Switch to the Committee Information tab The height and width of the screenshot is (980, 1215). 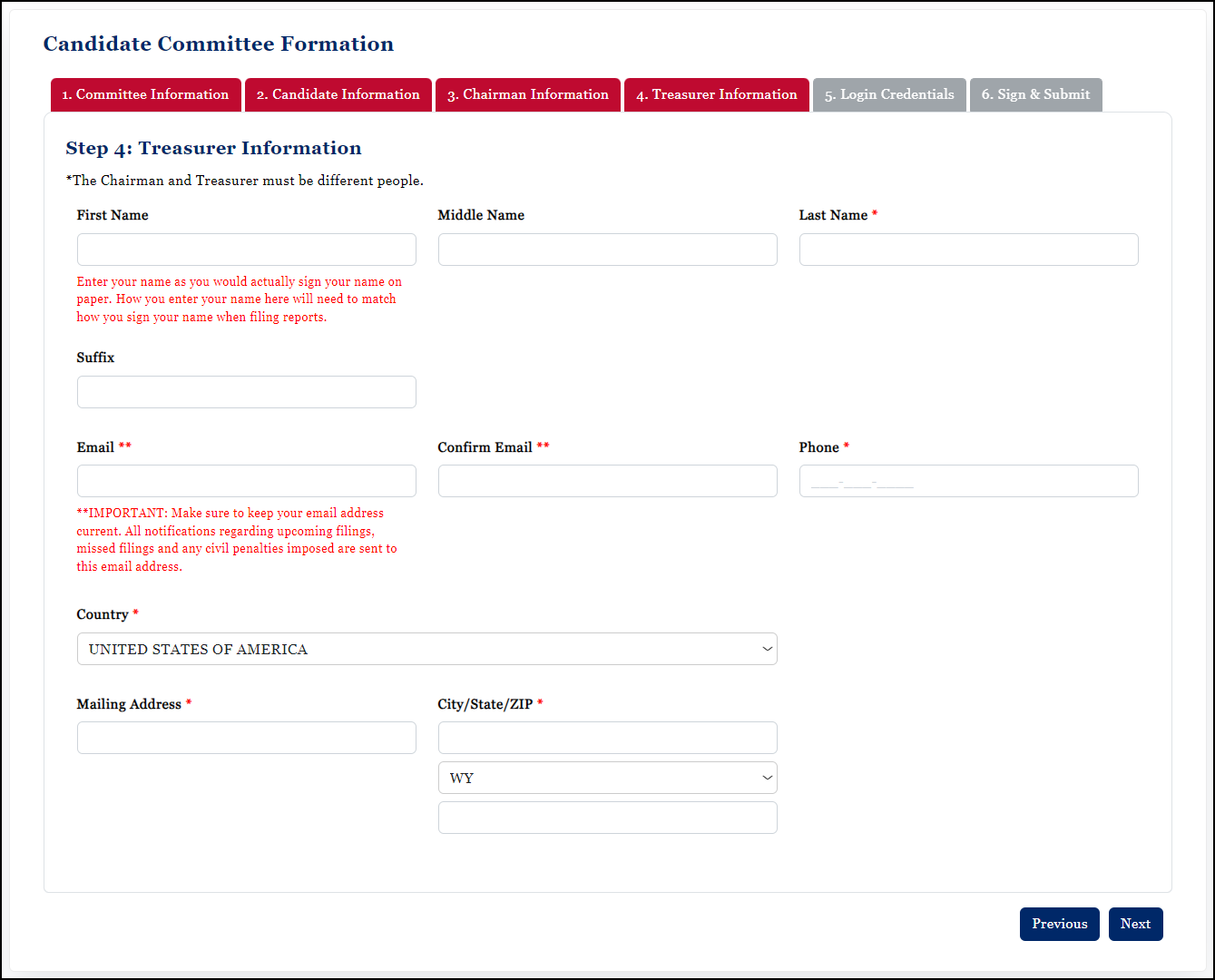145,94
